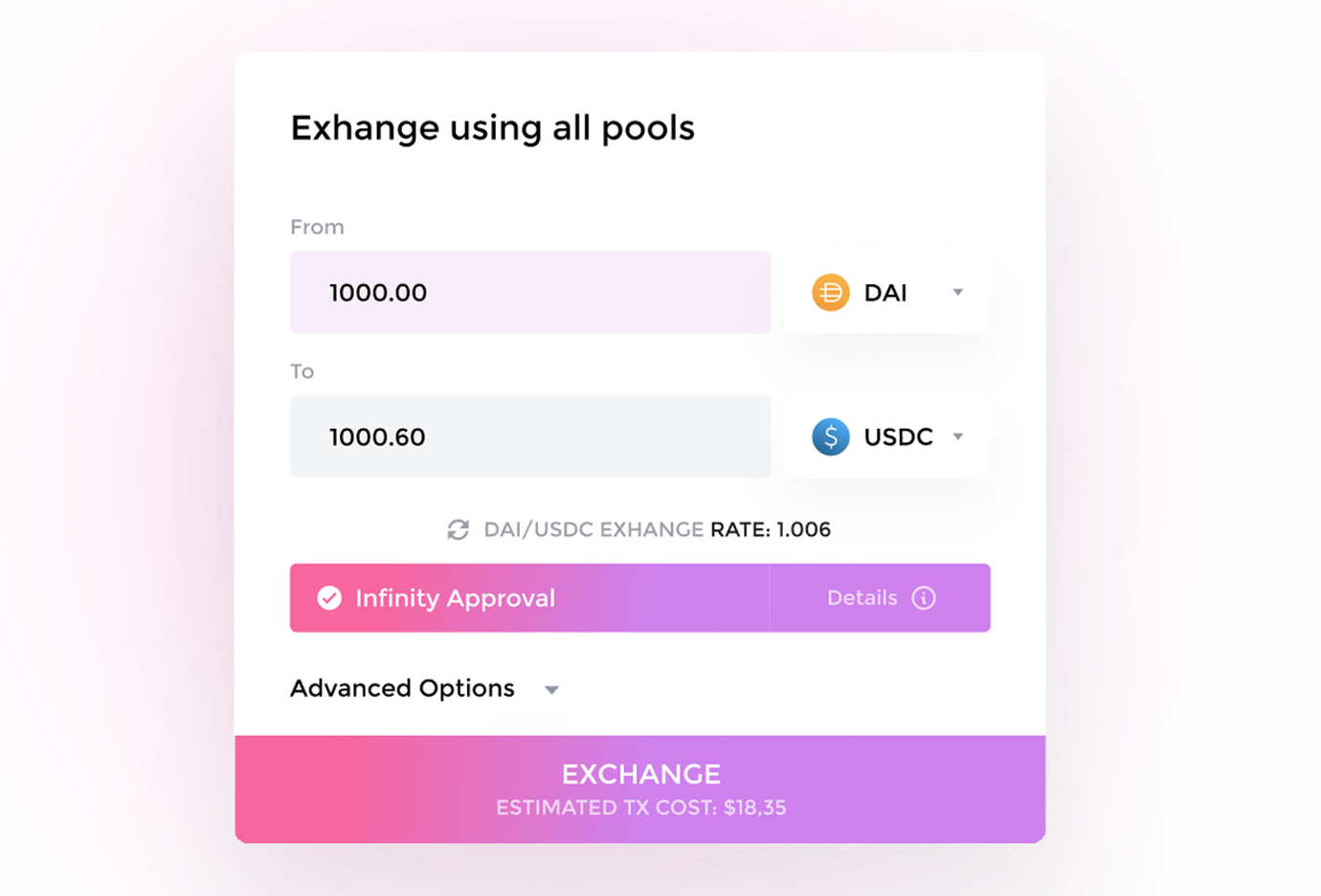Open the DAI token dropdown arrow

(957, 293)
